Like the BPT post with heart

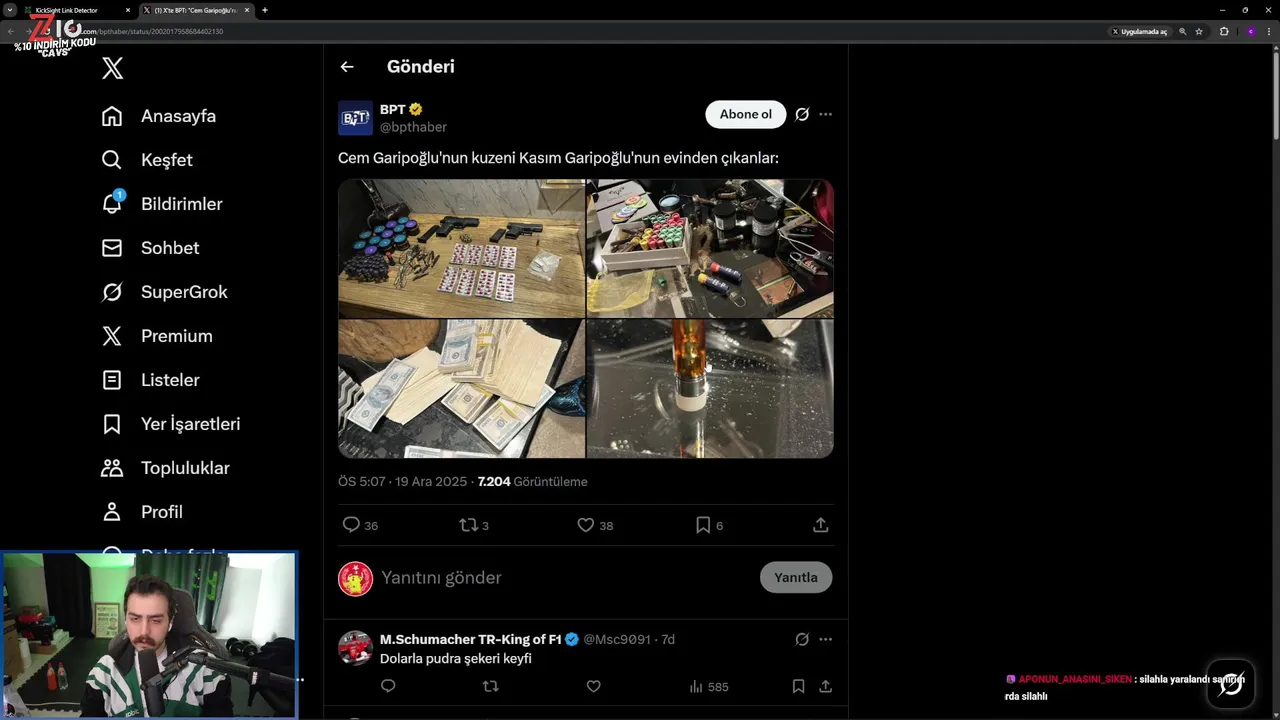pos(586,525)
